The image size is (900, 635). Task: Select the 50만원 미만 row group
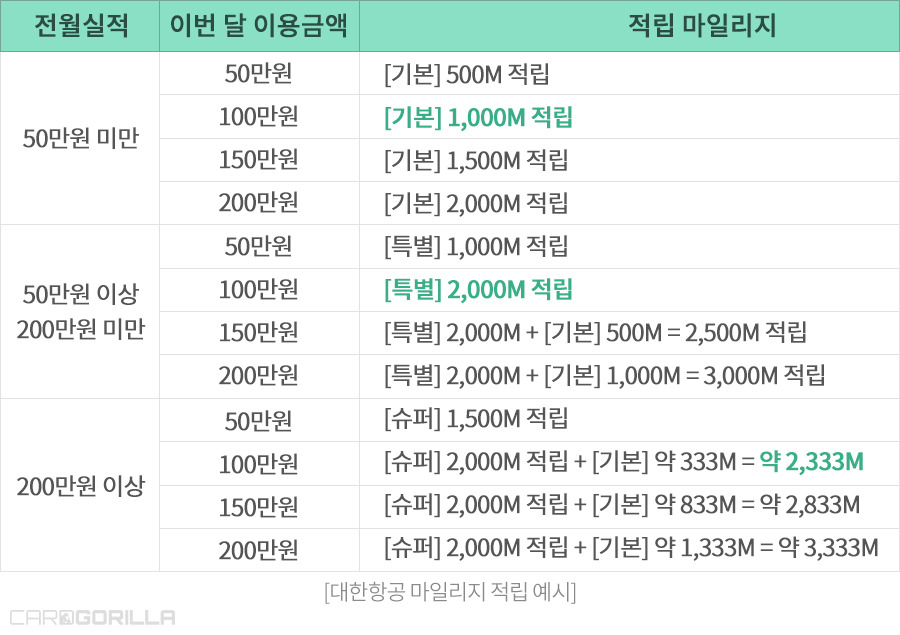click(x=80, y=138)
